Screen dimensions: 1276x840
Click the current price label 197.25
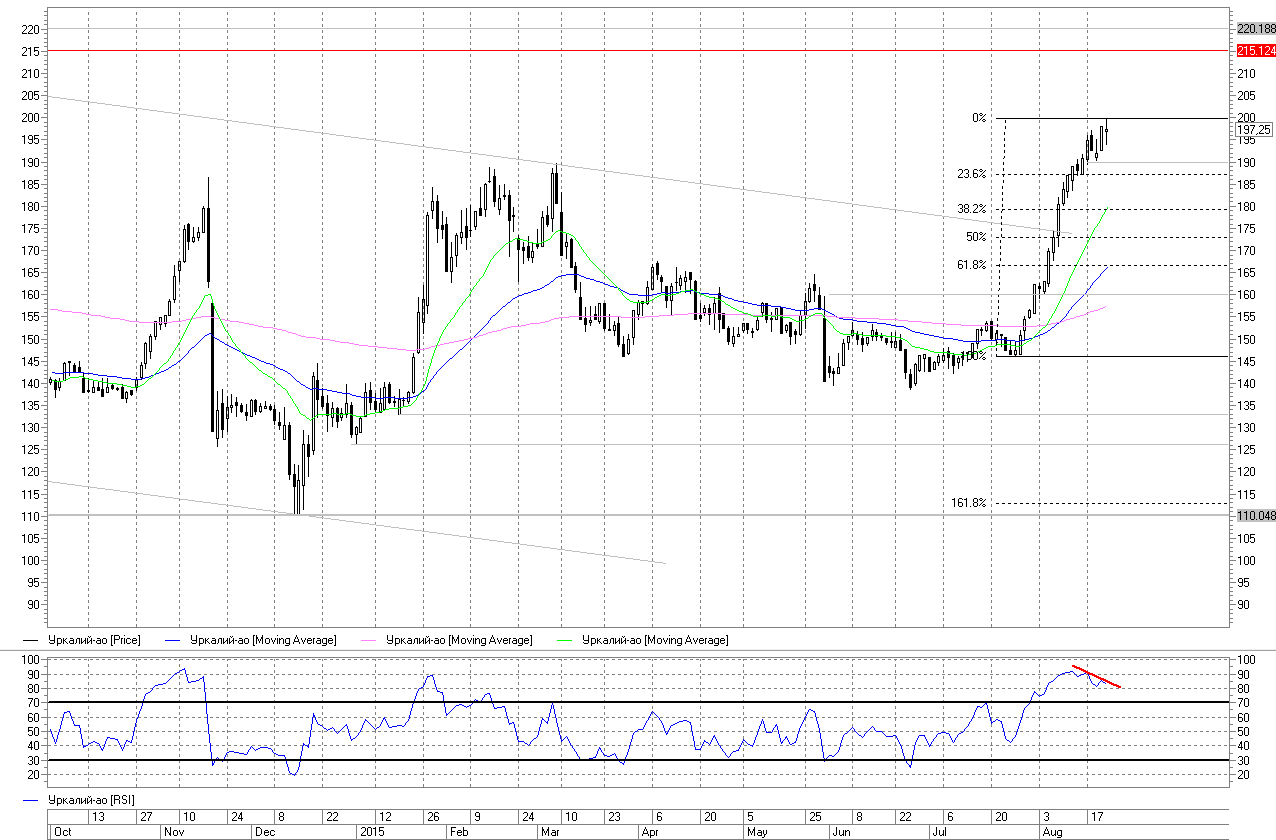[x=1254, y=129]
